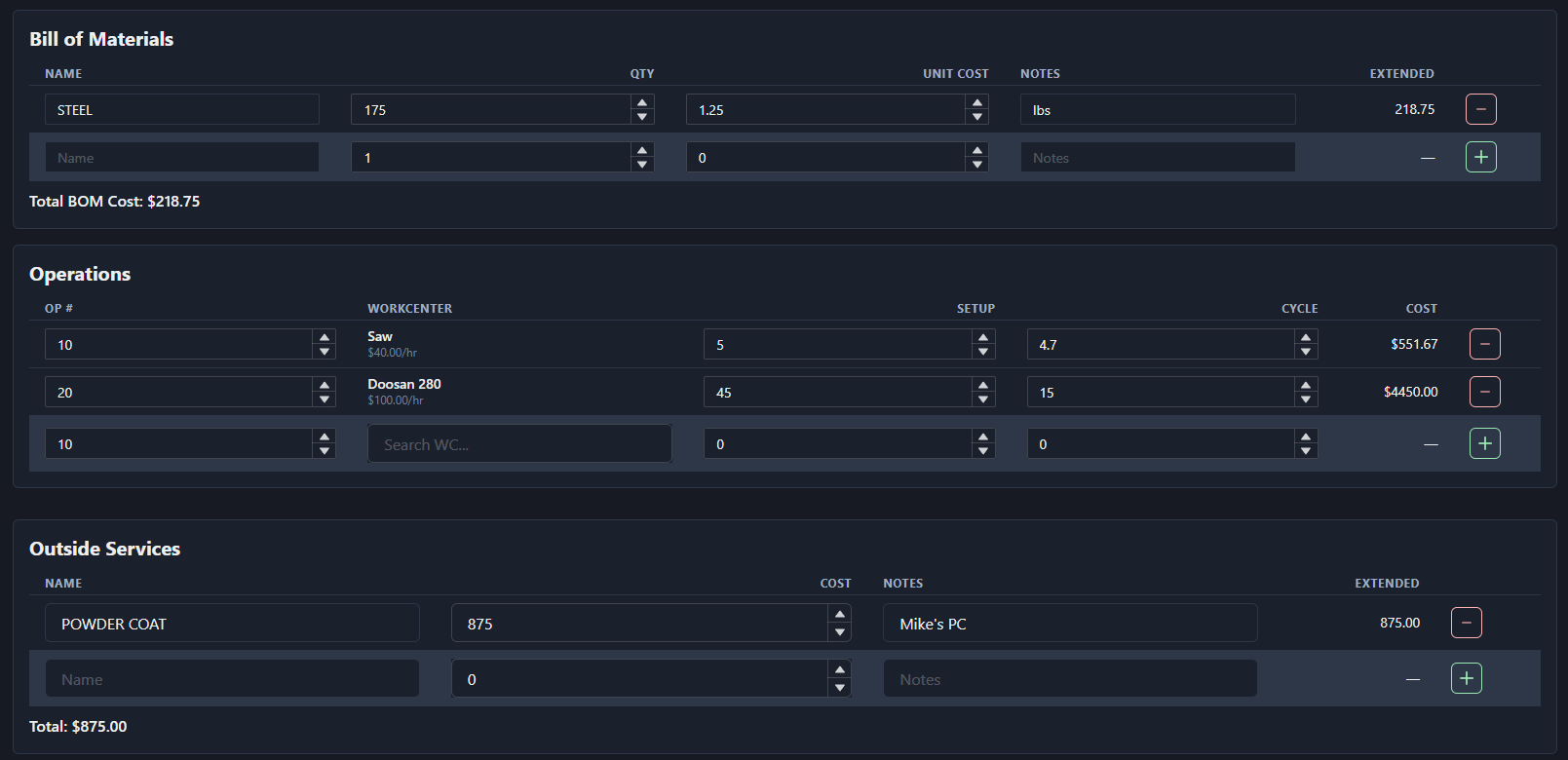Viewport: 1568px width, 760px height.
Task: Click the Mike's PC notes field
Action: click(x=1069, y=624)
